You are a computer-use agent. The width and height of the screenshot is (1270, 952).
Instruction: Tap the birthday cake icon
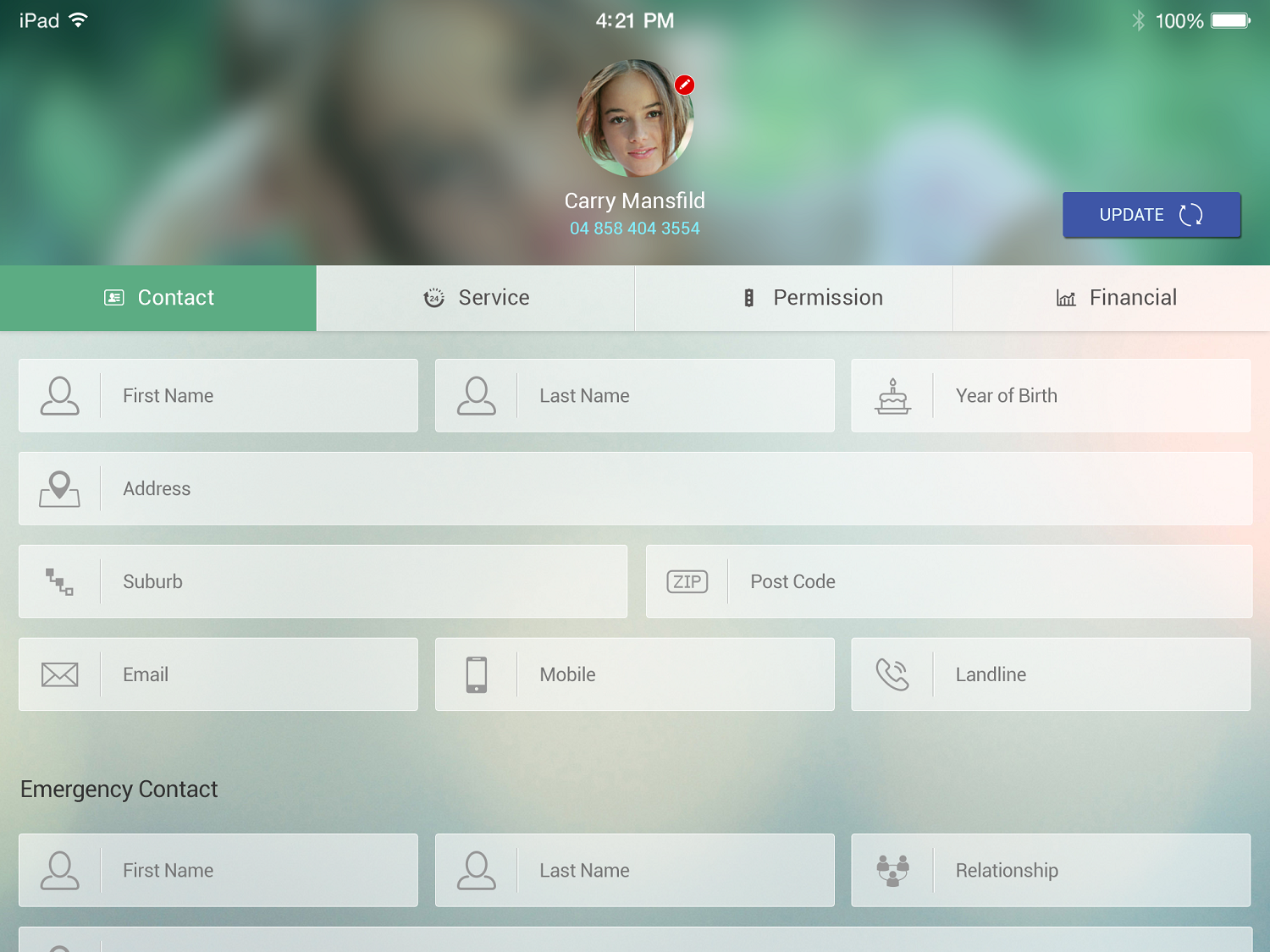point(893,396)
